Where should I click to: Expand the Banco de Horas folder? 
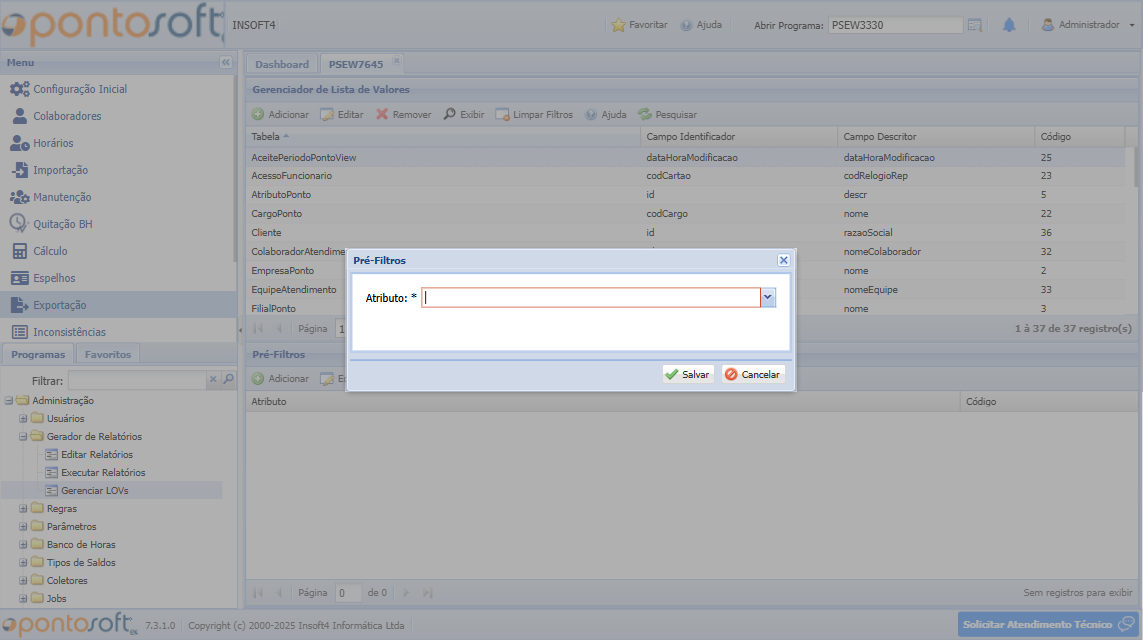(23, 545)
